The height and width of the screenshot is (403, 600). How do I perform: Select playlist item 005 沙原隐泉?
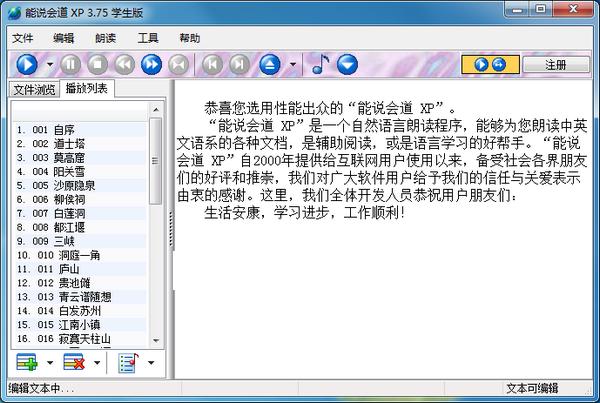coord(79,186)
